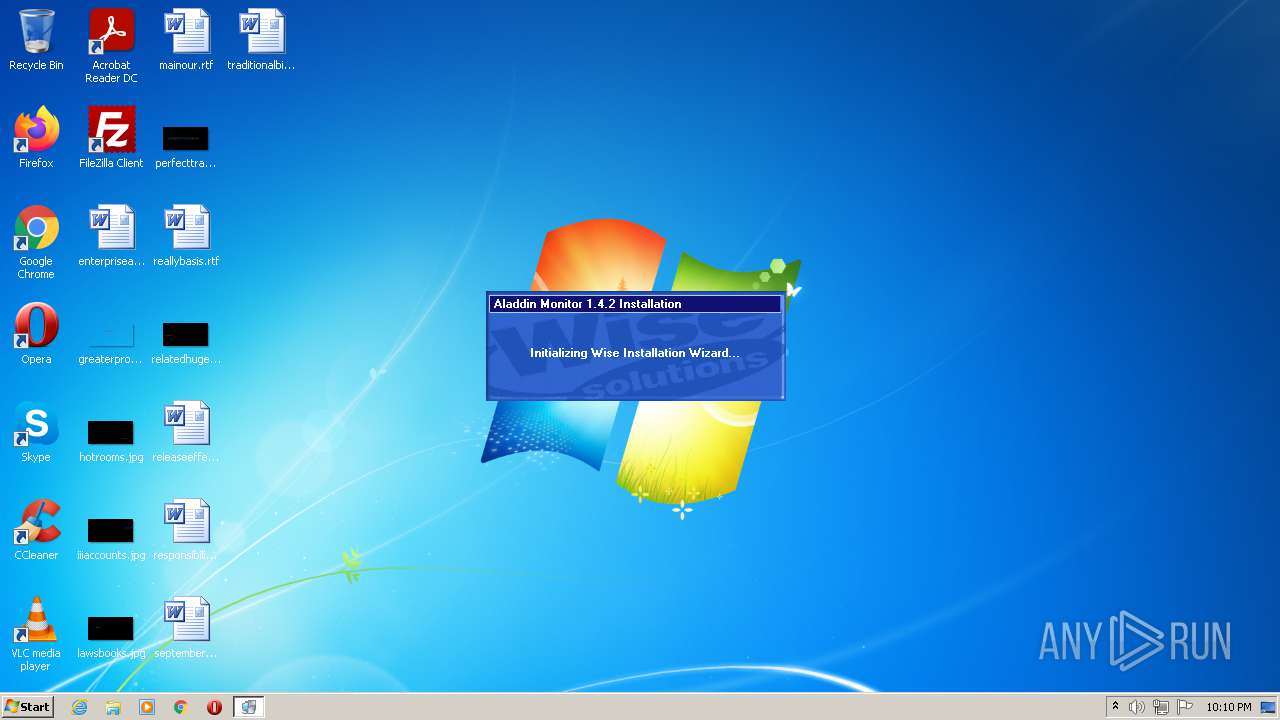Open Windows Explorer folder in taskbar

tap(113, 707)
